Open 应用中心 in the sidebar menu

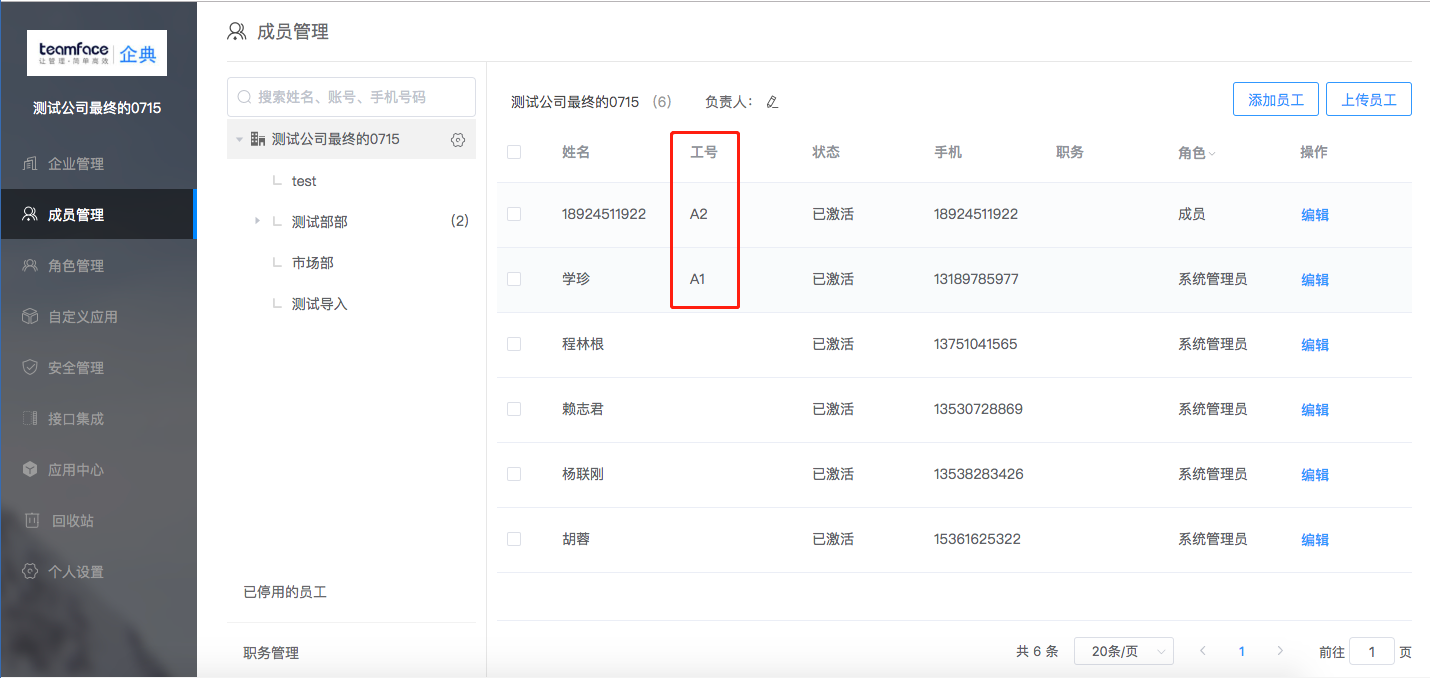tap(76, 470)
